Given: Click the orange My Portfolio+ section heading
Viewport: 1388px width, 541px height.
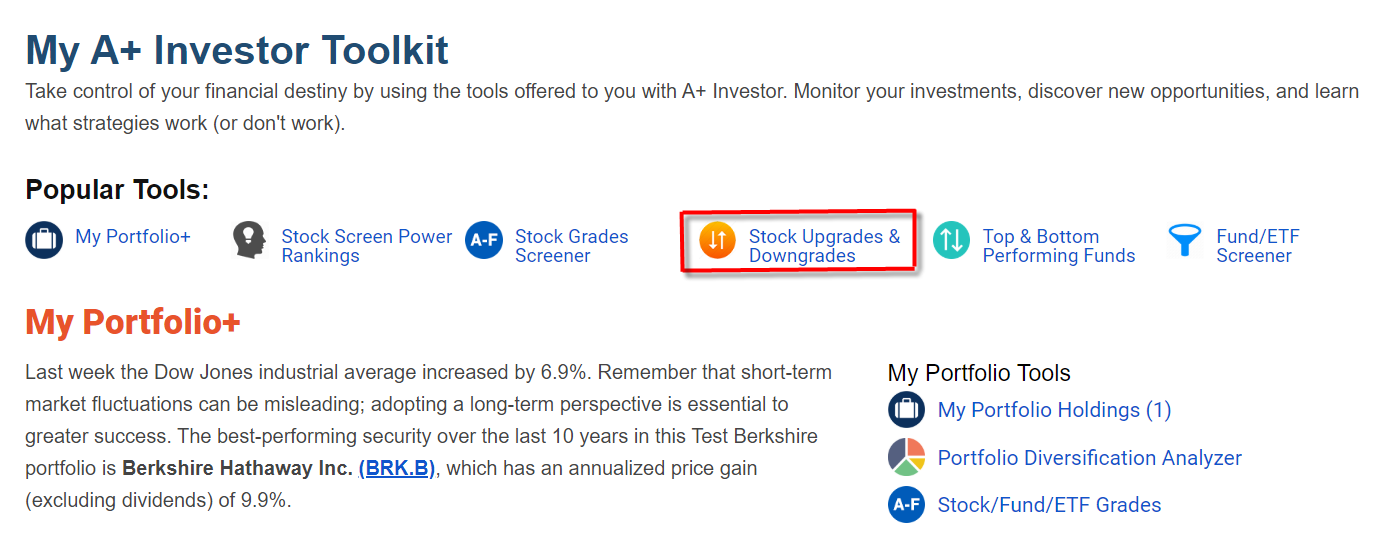Looking at the screenshot, I should tap(133, 322).
